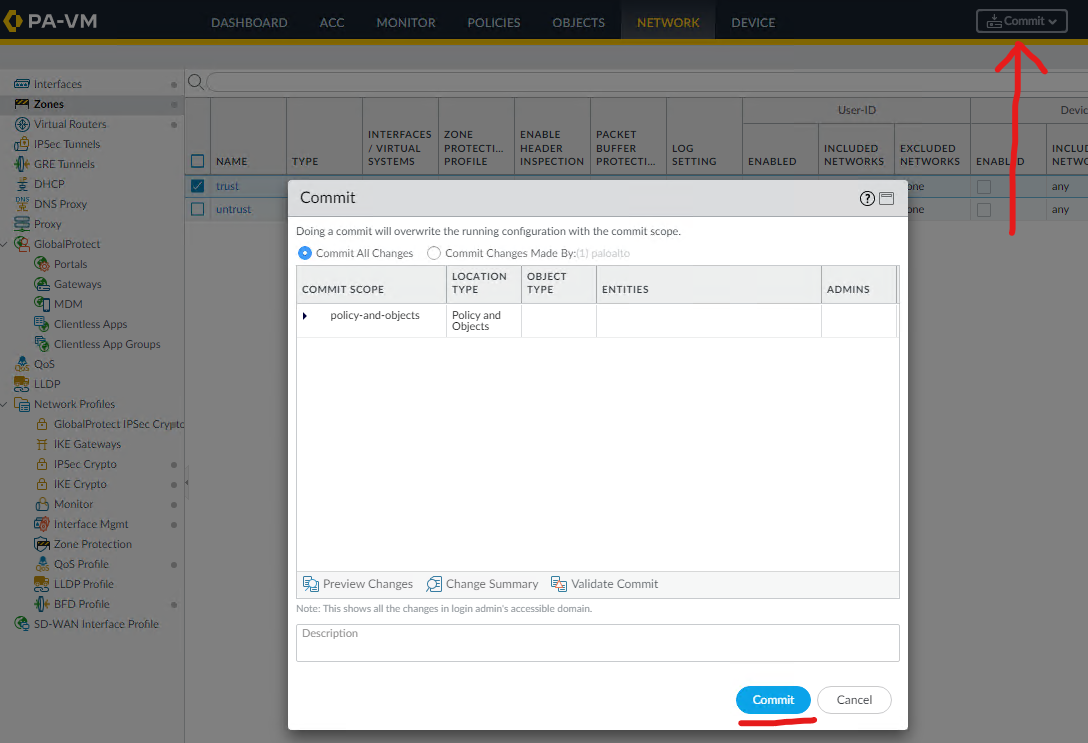Select the Commit All Changes radio button
This screenshot has height=743, width=1088.
click(305, 253)
